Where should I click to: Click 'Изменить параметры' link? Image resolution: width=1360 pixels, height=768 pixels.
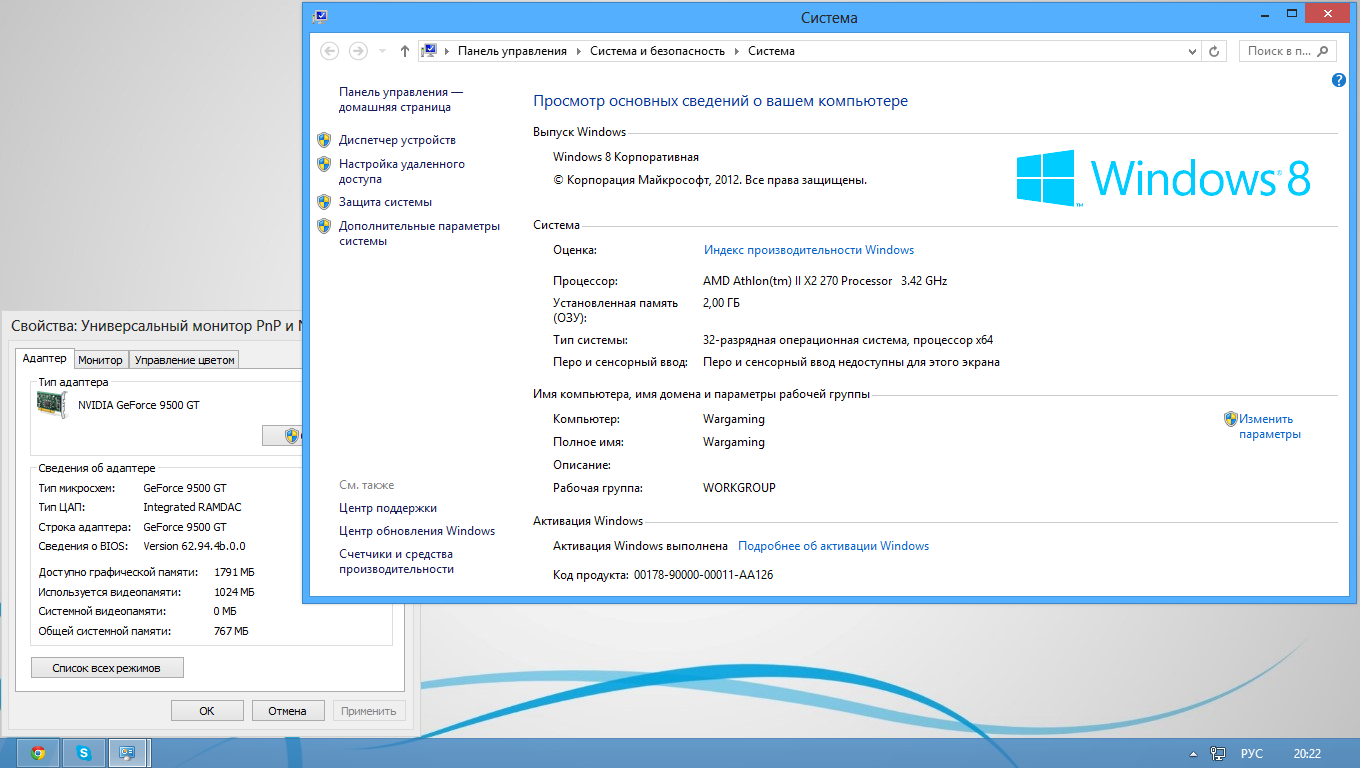point(1269,427)
